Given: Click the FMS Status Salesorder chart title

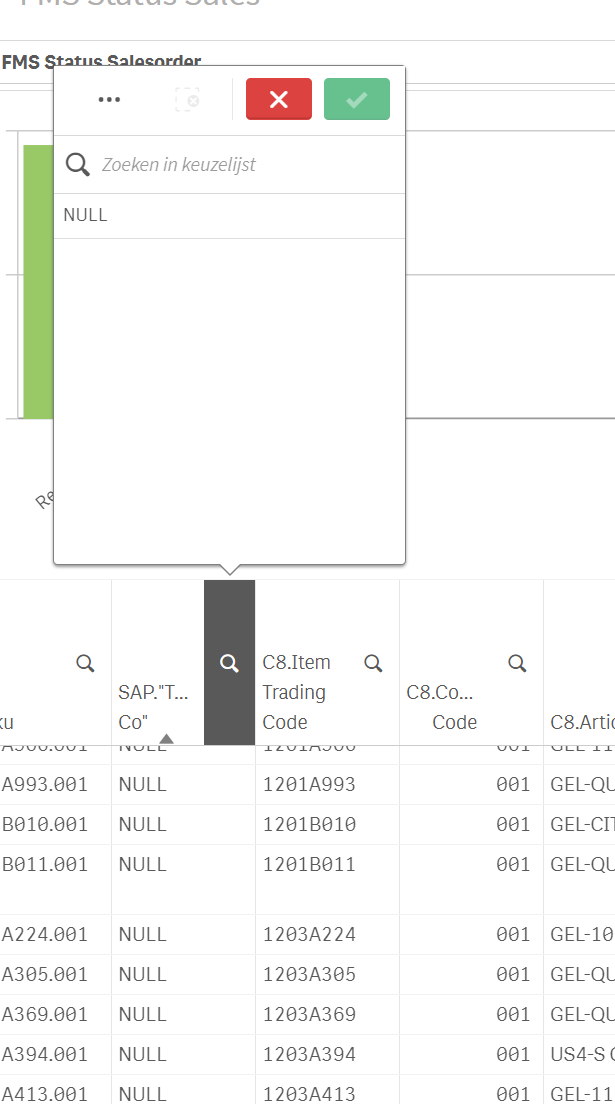Looking at the screenshot, I should 101,62.
